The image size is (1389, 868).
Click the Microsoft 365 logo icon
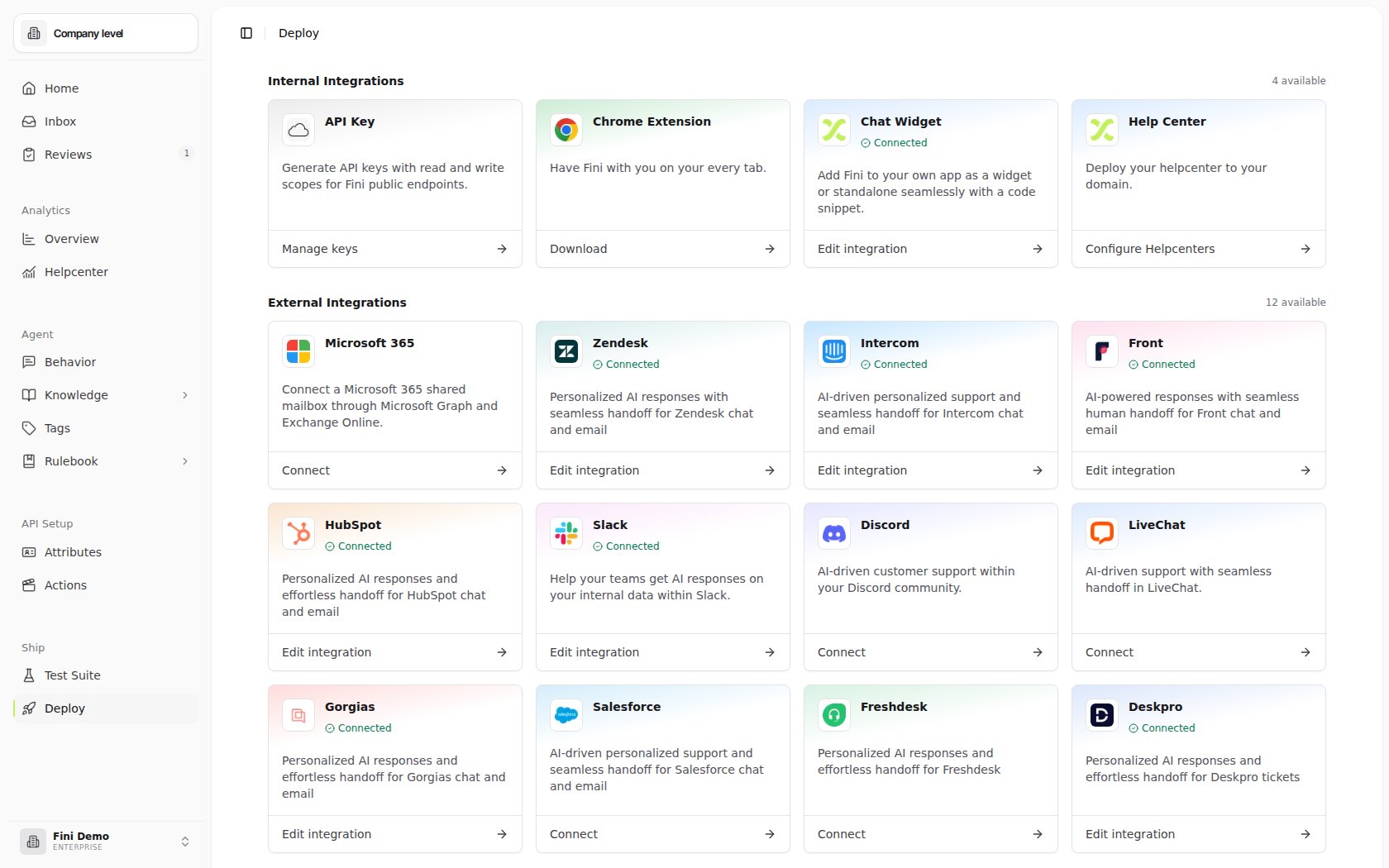click(x=298, y=351)
